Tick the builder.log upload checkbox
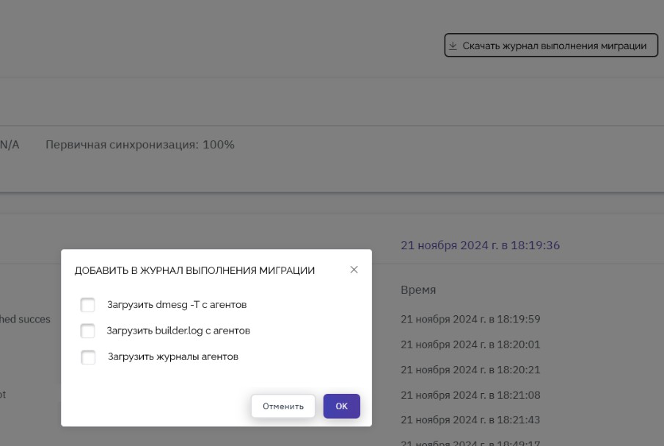Image resolution: width=664 pixels, height=447 pixels. [88, 331]
